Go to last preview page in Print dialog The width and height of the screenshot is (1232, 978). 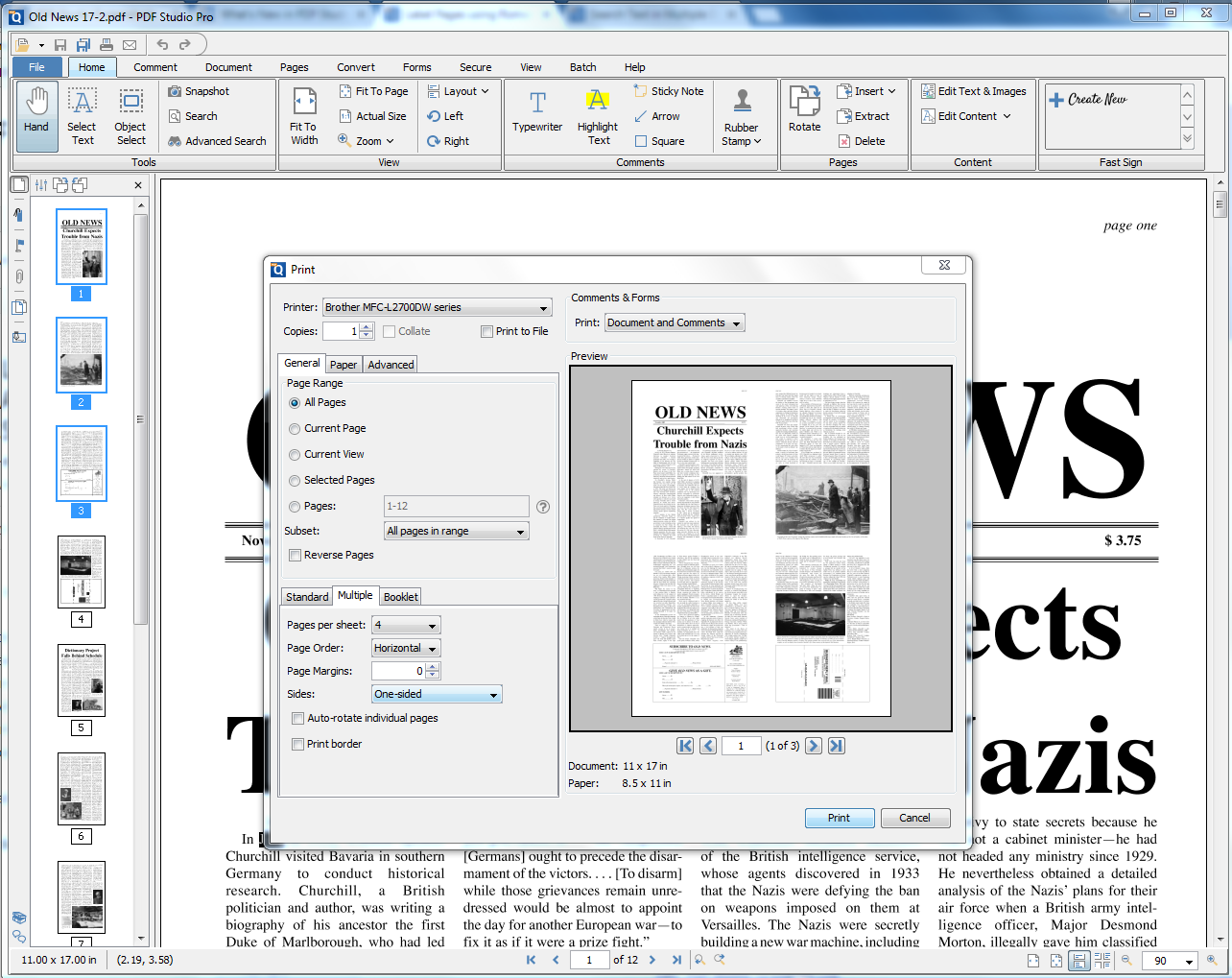coord(837,746)
